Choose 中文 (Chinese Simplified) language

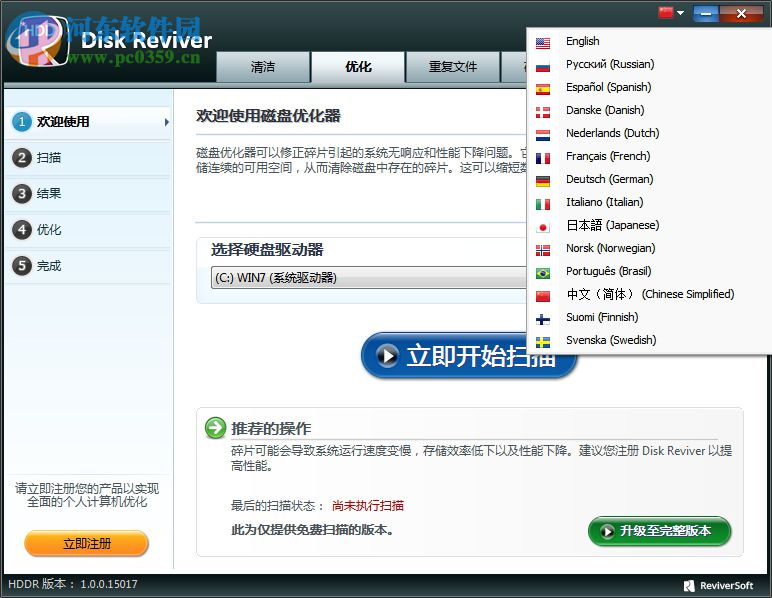(x=650, y=294)
